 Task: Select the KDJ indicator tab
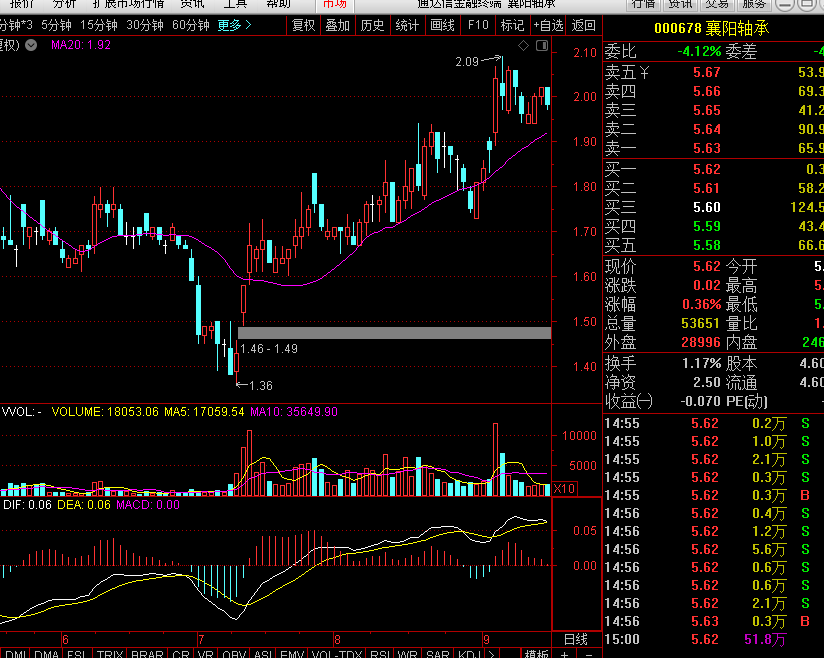point(469,654)
